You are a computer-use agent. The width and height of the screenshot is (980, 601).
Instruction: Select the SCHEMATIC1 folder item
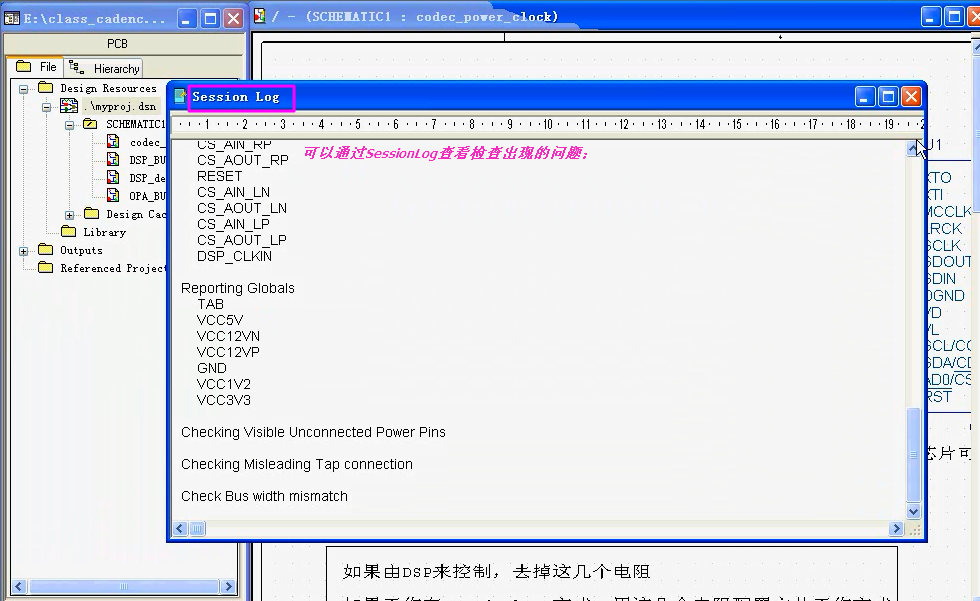(135, 124)
